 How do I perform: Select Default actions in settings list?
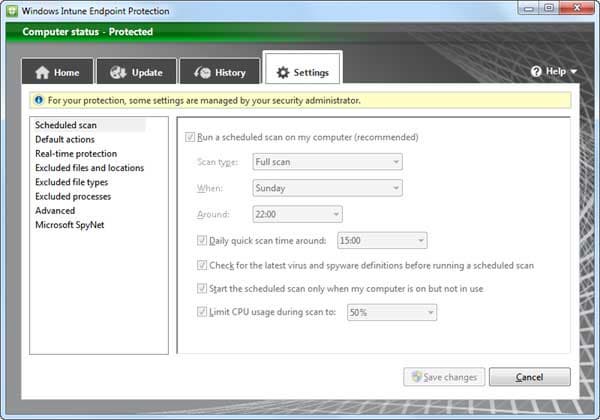65,139
